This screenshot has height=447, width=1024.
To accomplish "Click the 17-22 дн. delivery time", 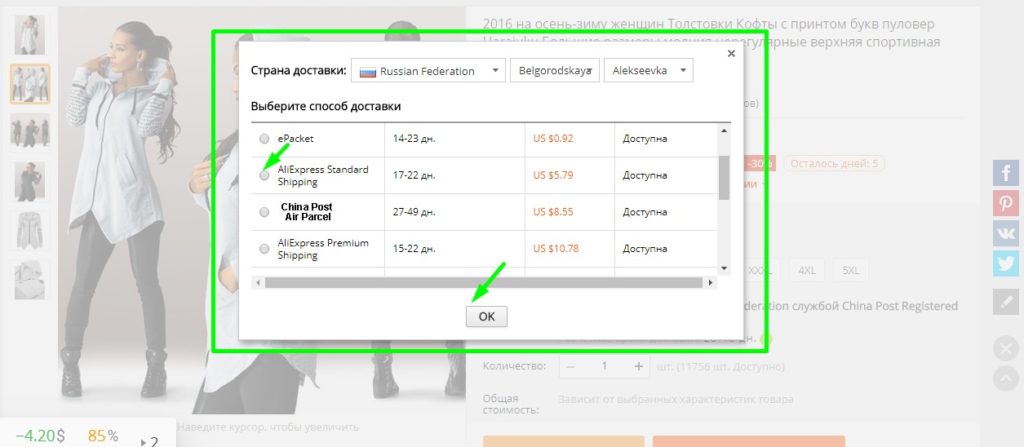I will tap(414, 175).
